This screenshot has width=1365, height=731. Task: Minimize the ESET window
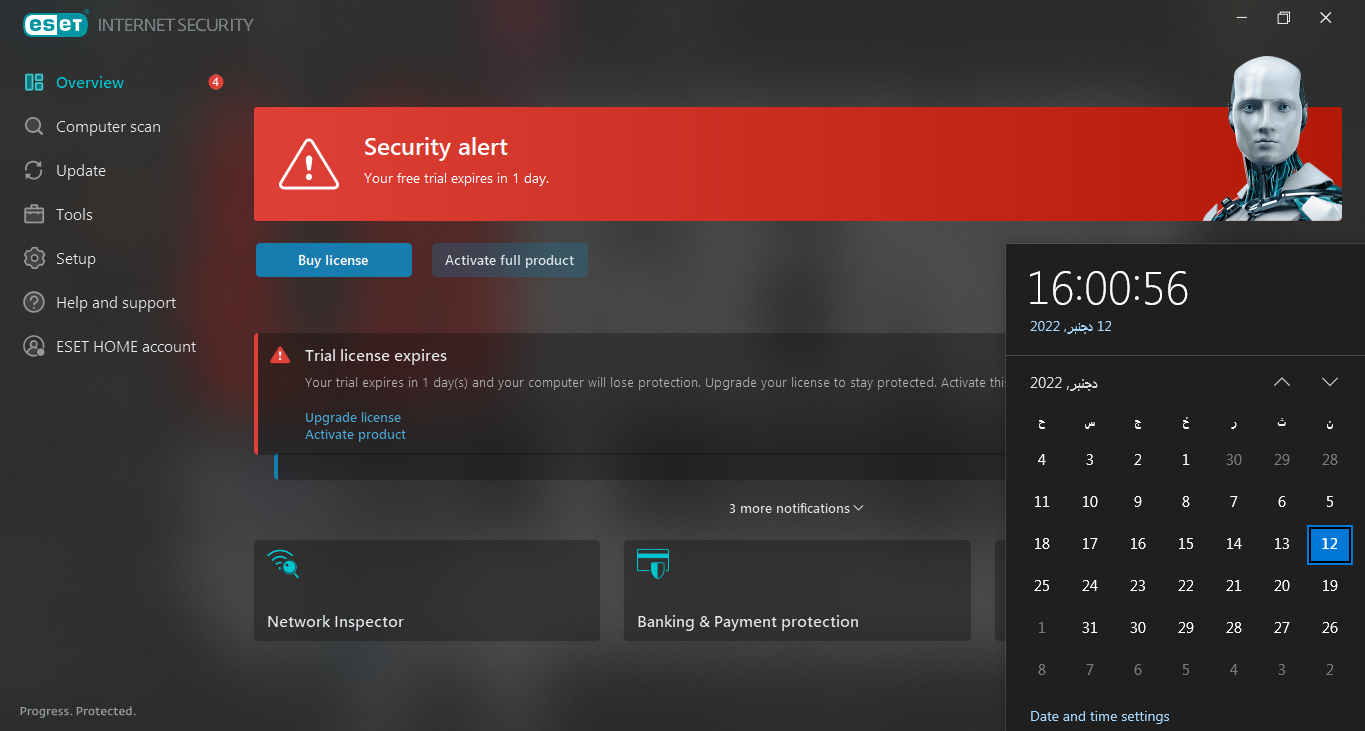click(1241, 18)
